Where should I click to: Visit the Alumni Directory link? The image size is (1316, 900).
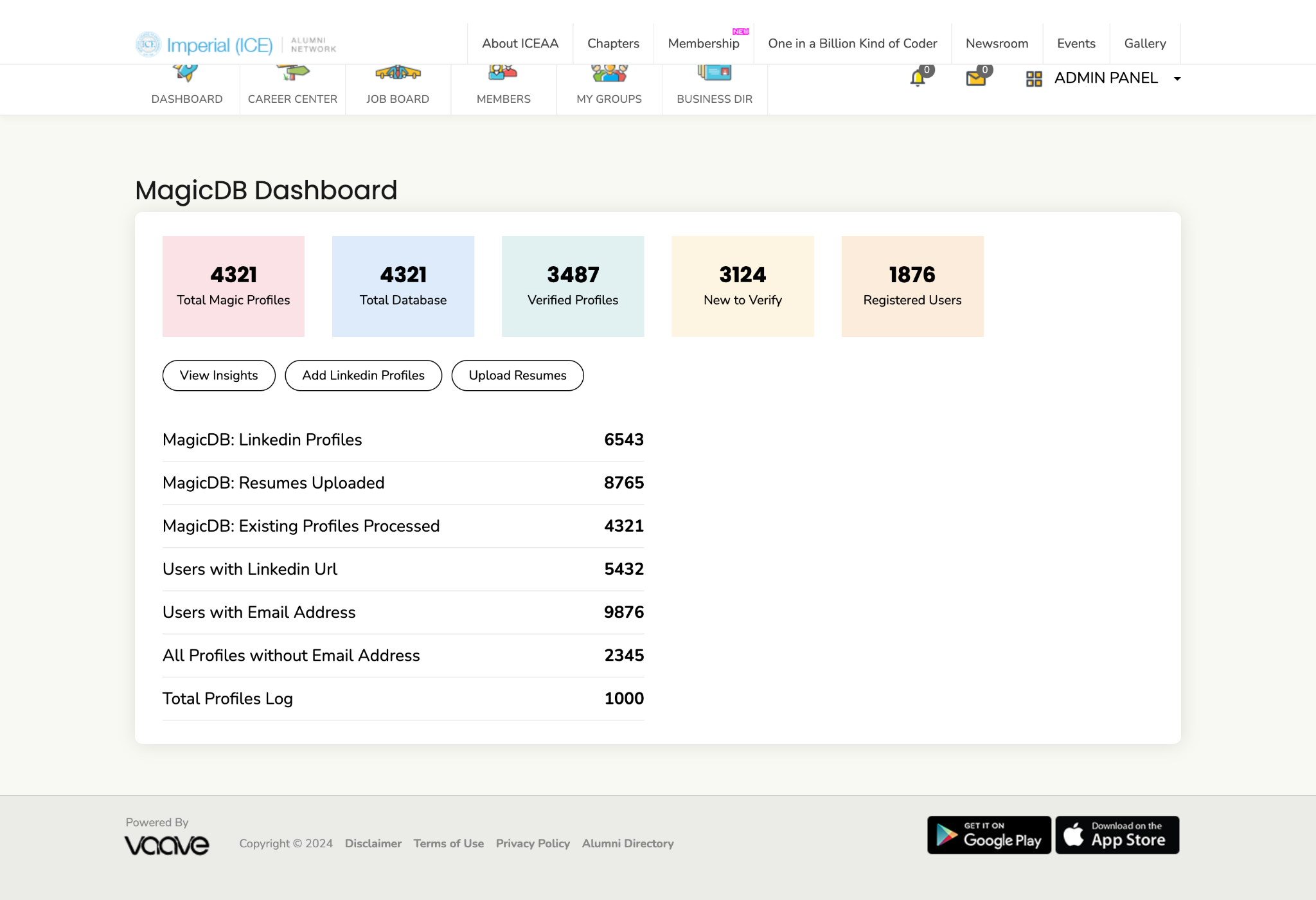pyautogui.click(x=628, y=843)
